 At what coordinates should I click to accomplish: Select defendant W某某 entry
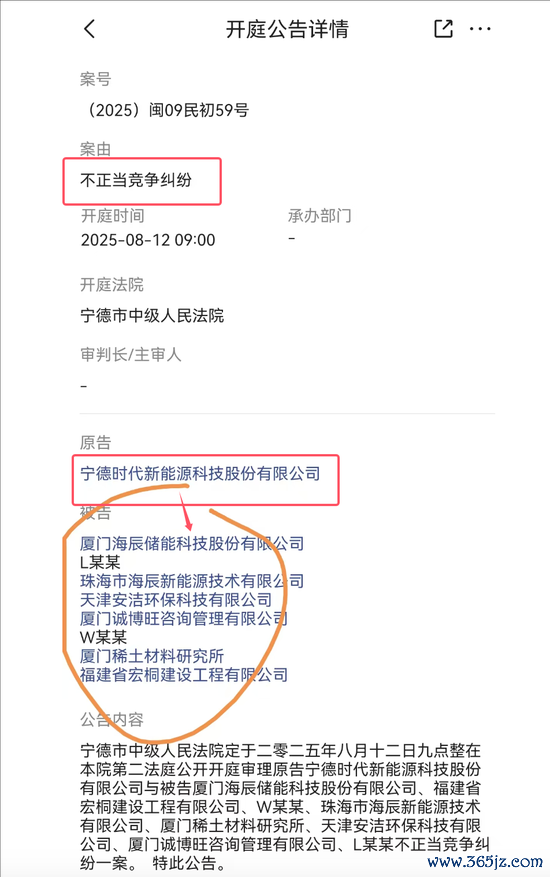[x=104, y=637]
